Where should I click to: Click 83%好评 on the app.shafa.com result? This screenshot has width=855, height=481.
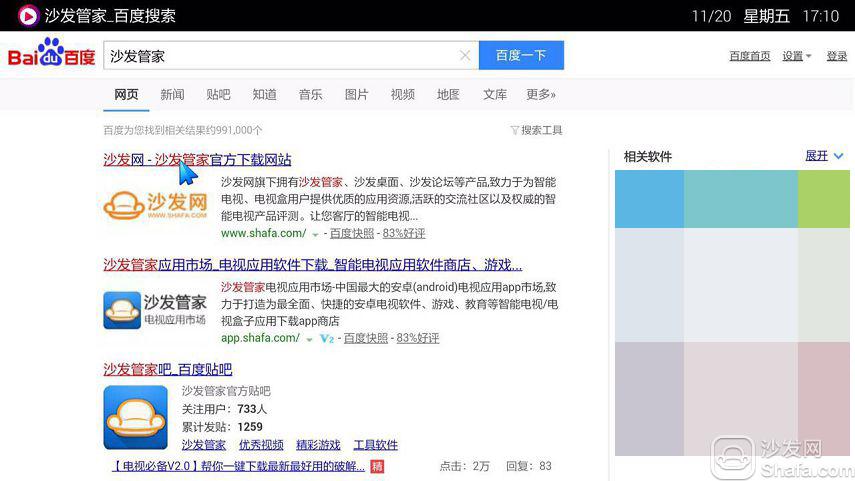point(418,338)
